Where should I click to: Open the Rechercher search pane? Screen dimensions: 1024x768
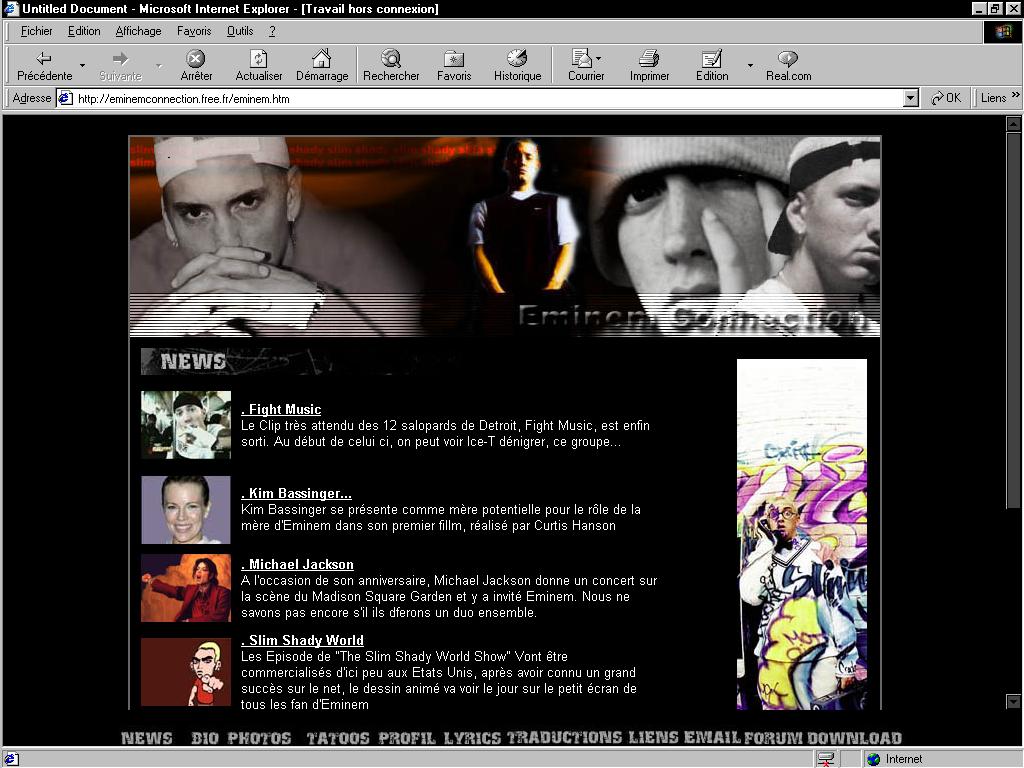pyautogui.click(x=391, y=66)
